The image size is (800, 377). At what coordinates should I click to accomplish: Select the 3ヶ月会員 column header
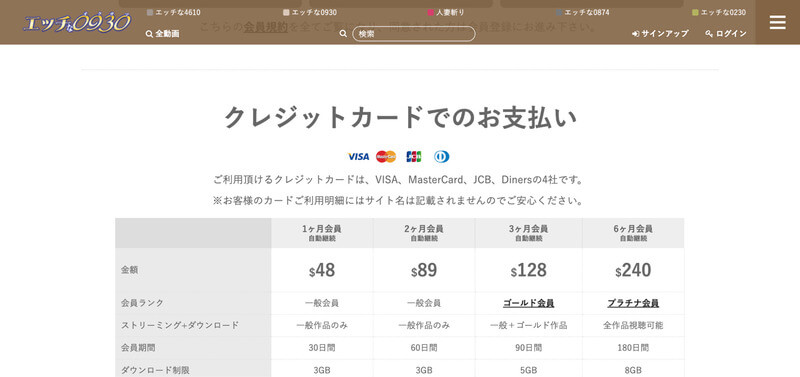tap(529, 233)
